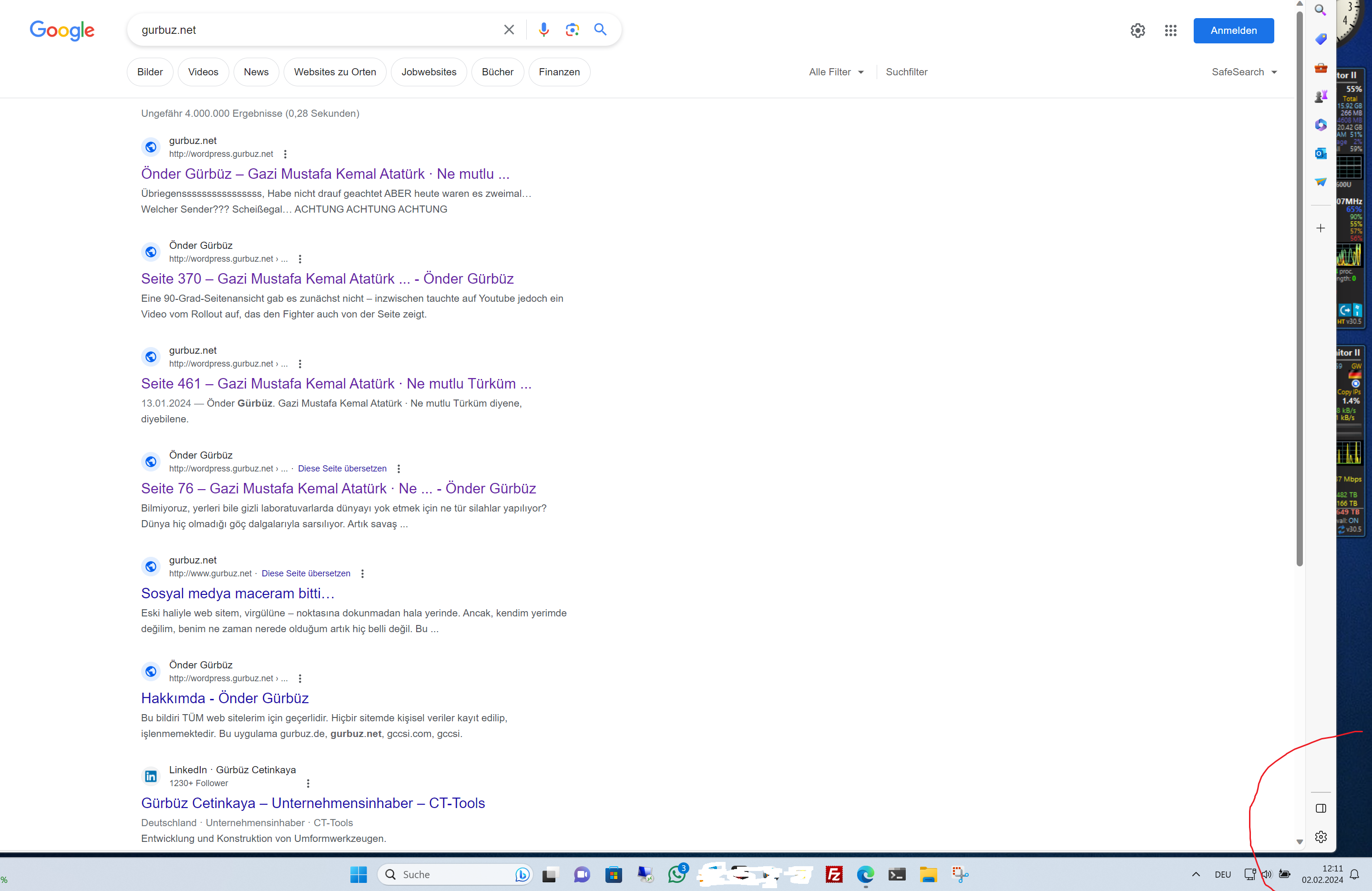Select the News filter tab
This screenshot has height=891, width=1372.
[x=256, y=72]
